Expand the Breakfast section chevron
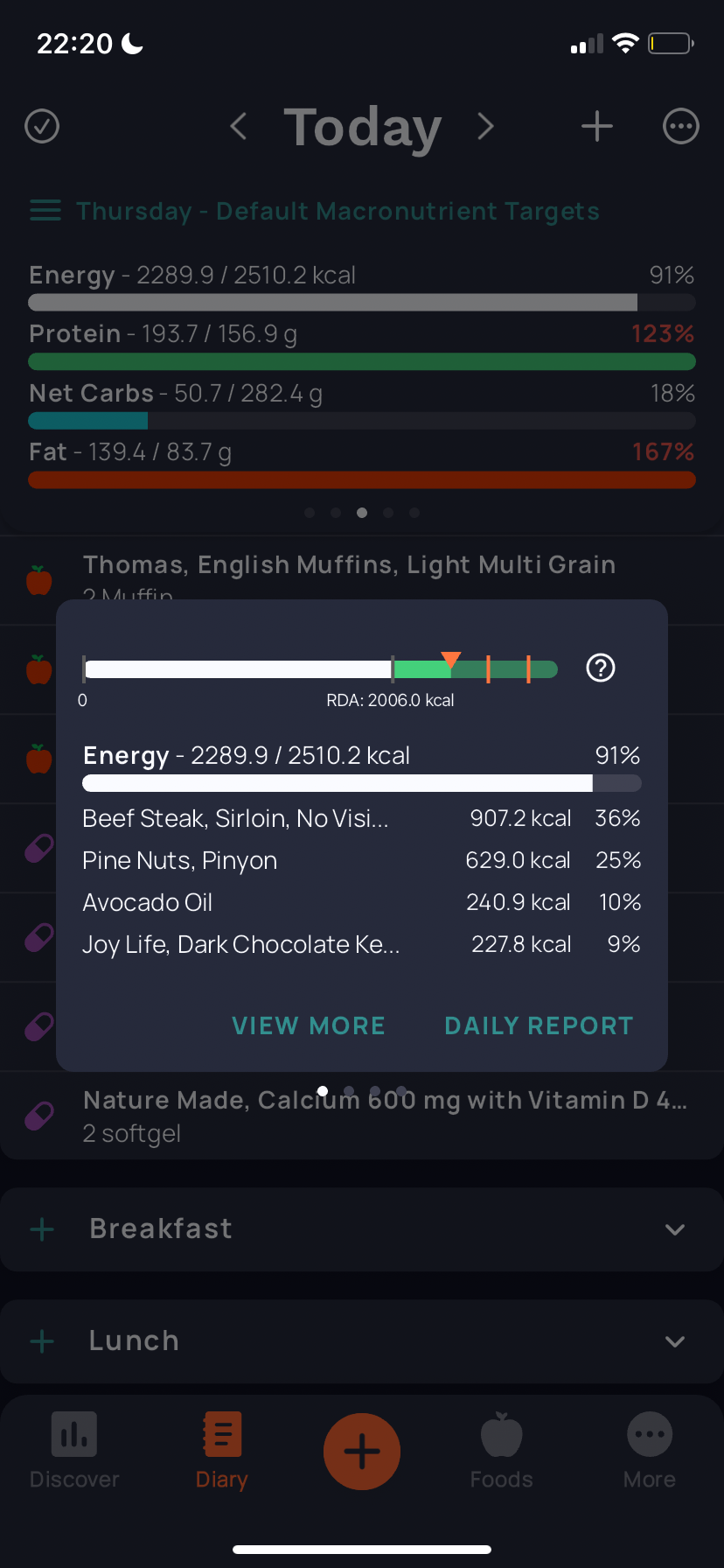The width and height of the screenshot is (724, 1568). point(675,1229)
